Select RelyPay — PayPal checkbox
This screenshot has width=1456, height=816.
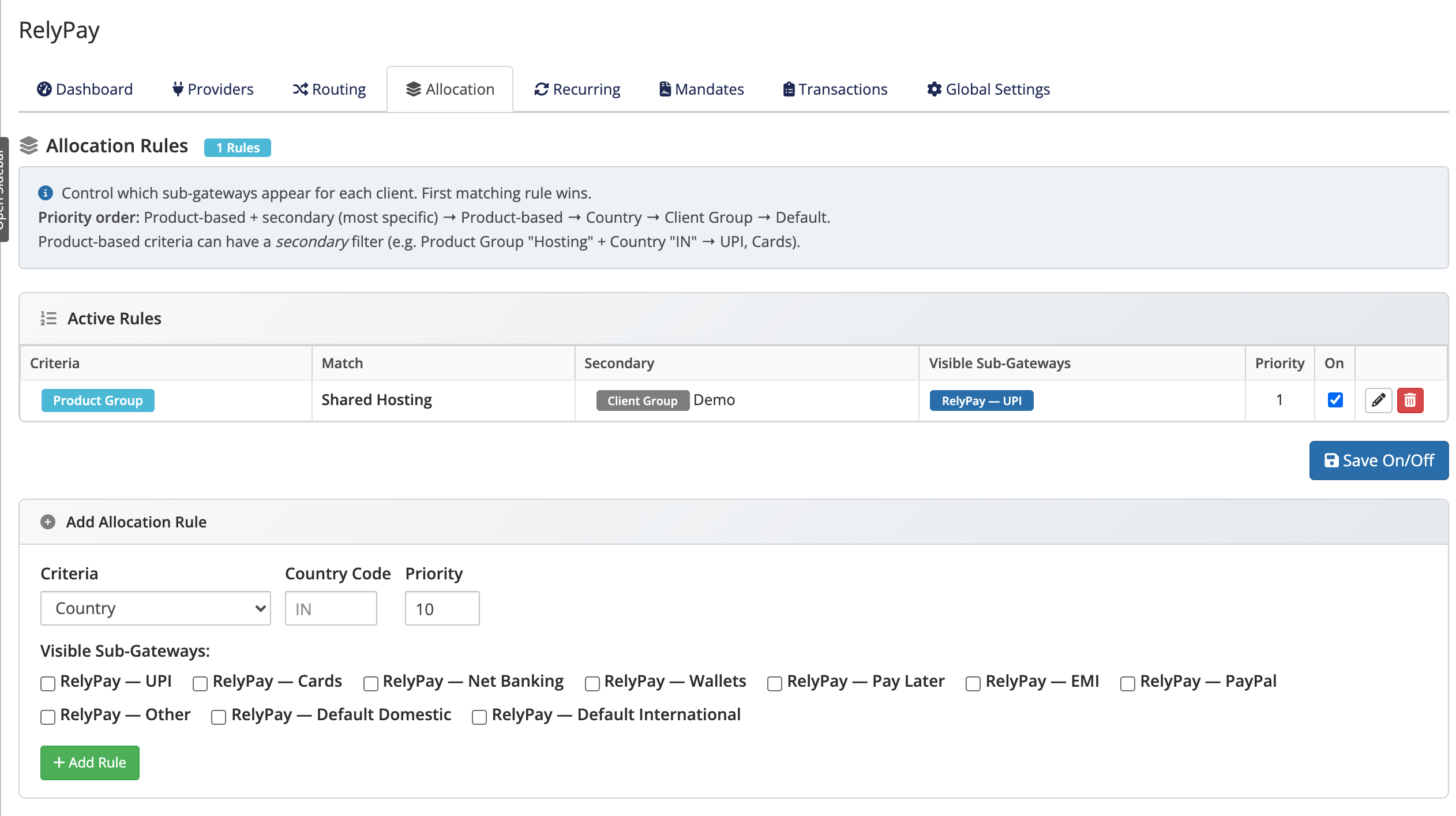1128,684
